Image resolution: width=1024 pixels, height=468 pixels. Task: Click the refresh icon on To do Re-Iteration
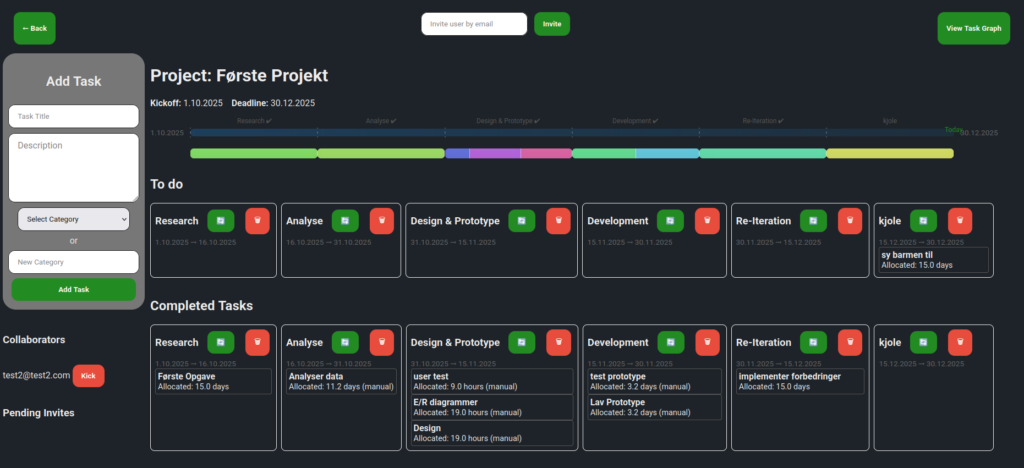pyautogui.click(x=814, y=221)
